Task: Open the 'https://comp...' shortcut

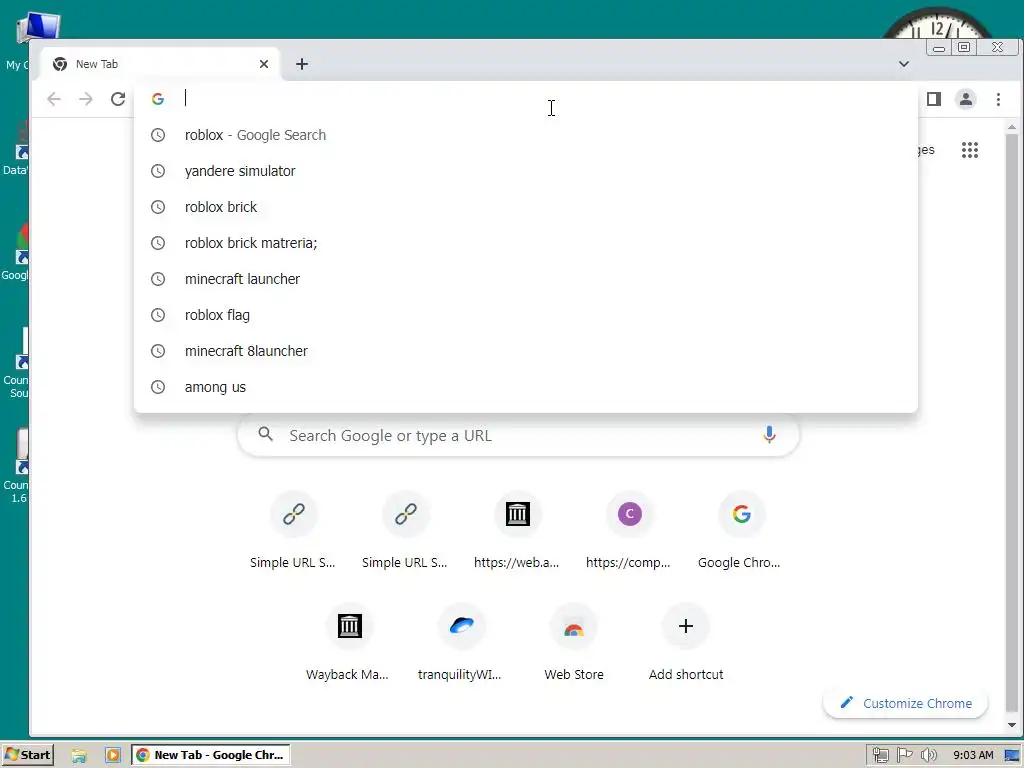Action: coord(630,532)
